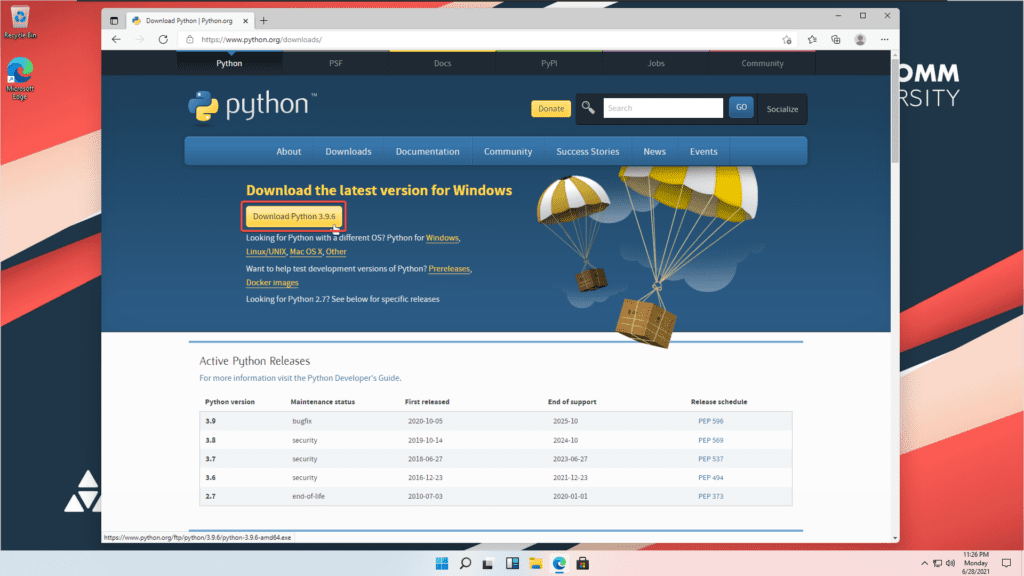Open the News navigation menu
Image resolution: width=1024 pixels, height=576 pixels.
click(x=654, y=152)
